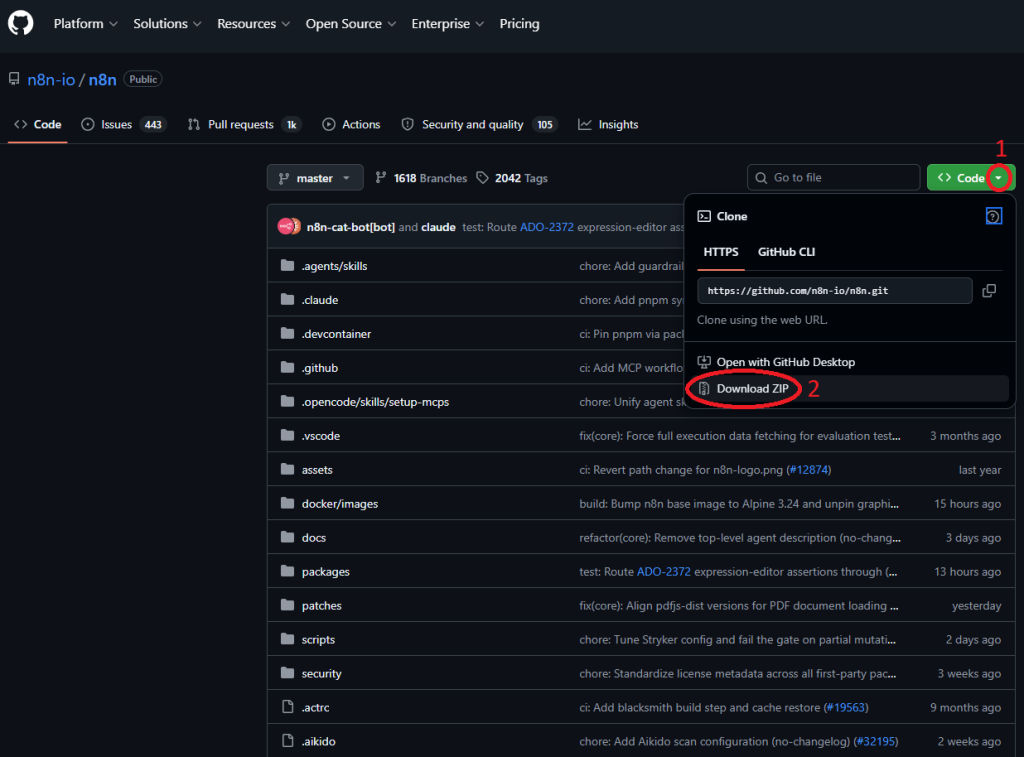The image size is (1024, 757).
Task: Click the .vscode folder icon
Action: pos(287,435)
